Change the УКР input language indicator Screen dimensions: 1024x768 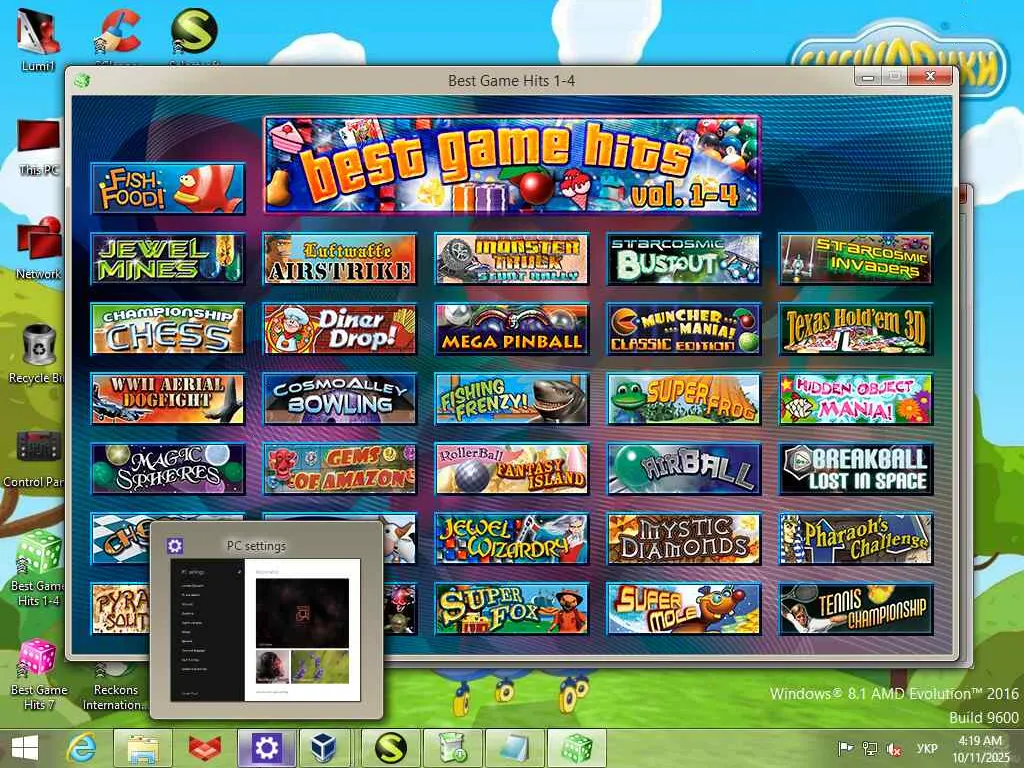click(927, 748)
